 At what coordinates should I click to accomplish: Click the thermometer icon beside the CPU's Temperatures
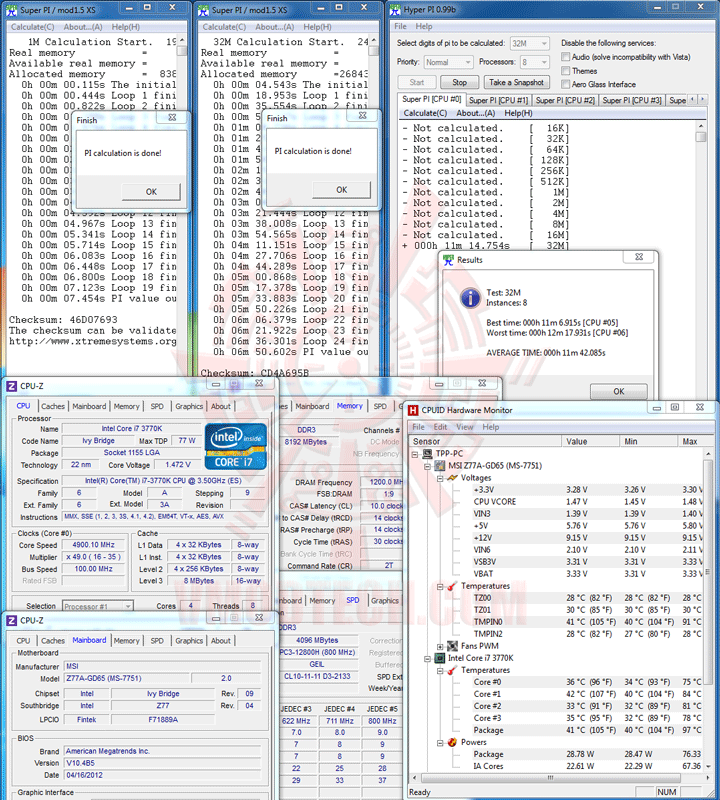[x=452, y=670]
